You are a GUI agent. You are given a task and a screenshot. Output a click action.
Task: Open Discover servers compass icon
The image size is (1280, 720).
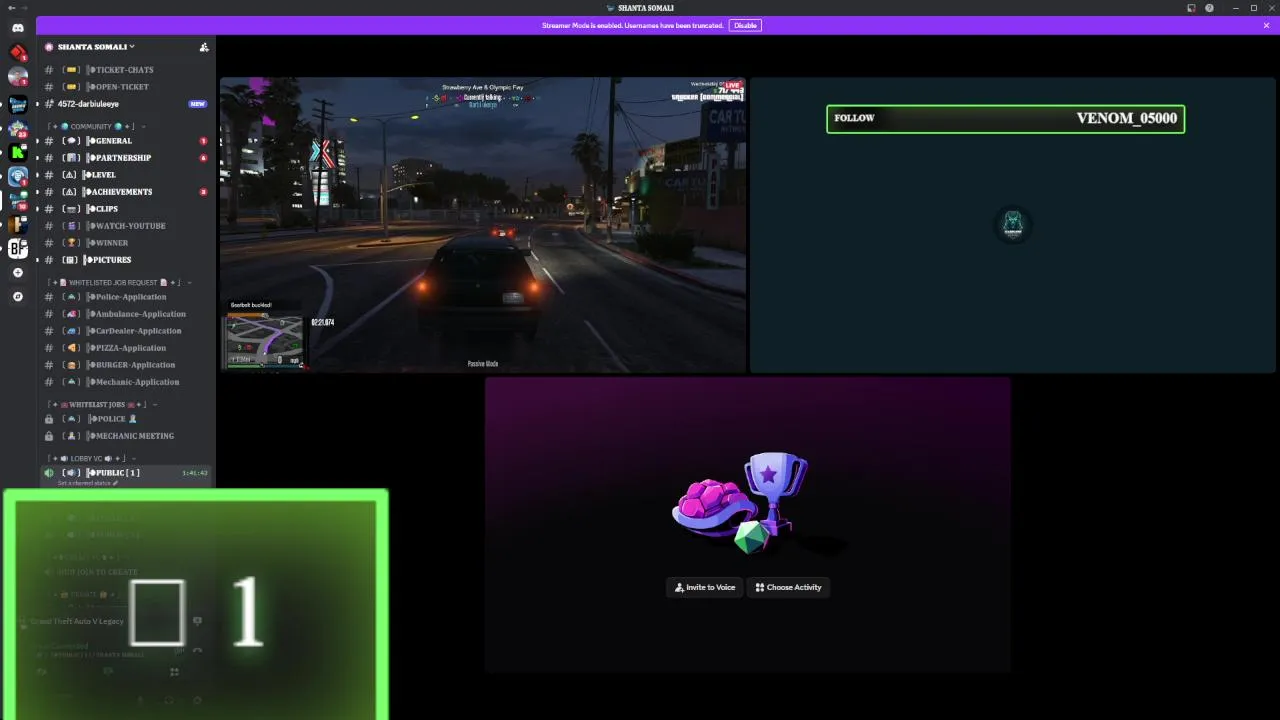18,296
